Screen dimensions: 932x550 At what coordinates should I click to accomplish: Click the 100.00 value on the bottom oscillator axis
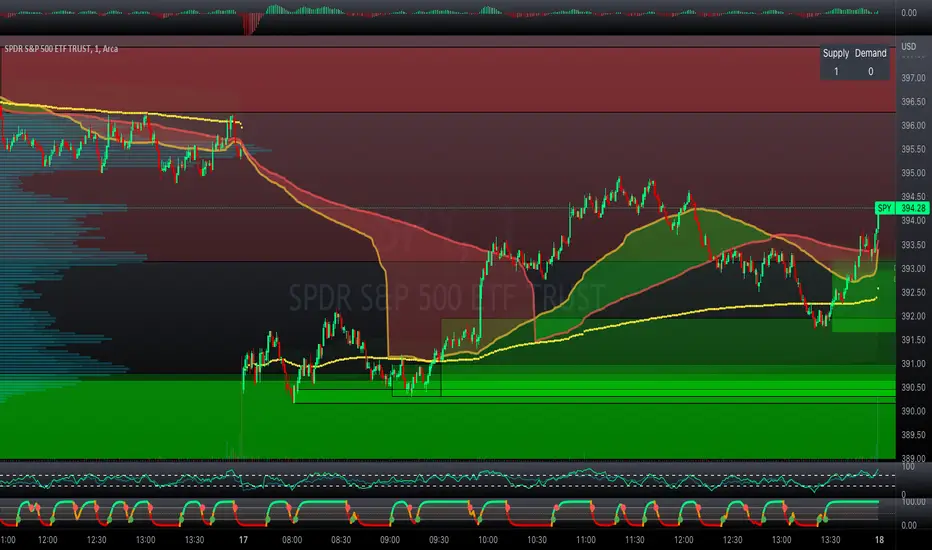tap(913, 502)
